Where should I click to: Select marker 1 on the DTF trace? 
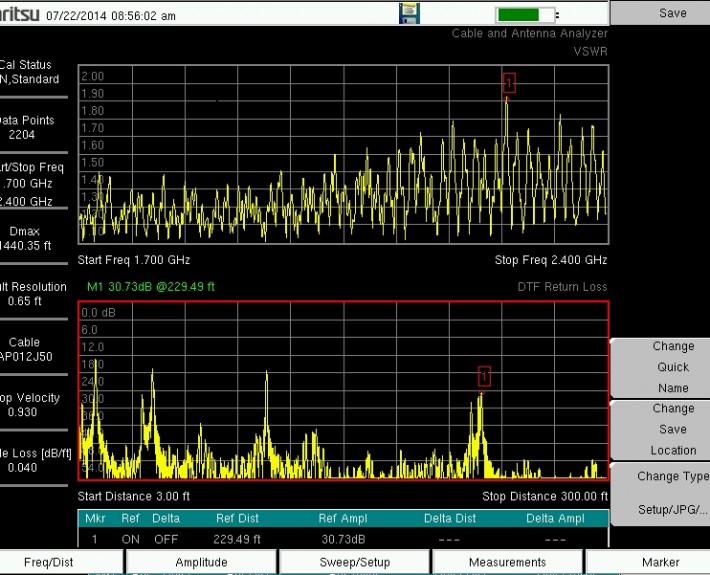(484, 376)
